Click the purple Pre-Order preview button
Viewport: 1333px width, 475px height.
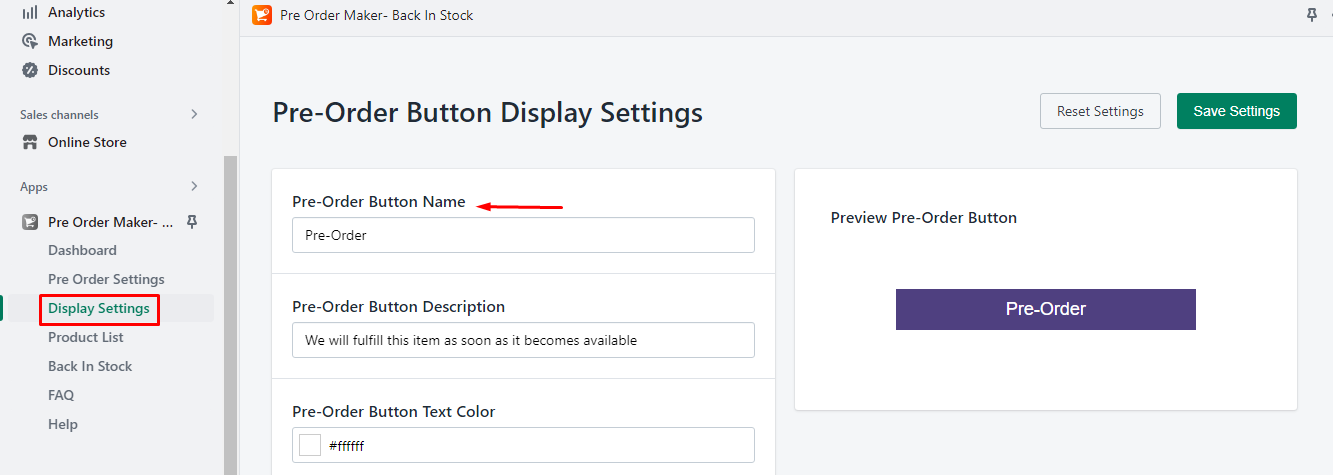click(x=1046, y=309)
